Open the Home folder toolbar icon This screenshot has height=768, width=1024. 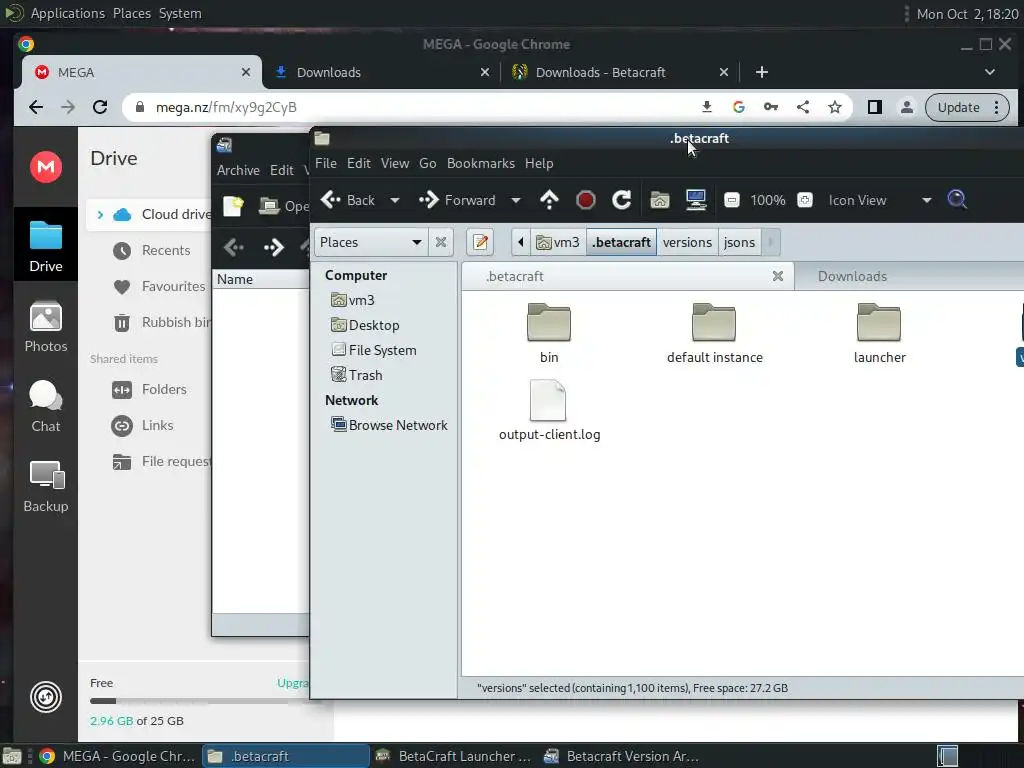point(660,200)
